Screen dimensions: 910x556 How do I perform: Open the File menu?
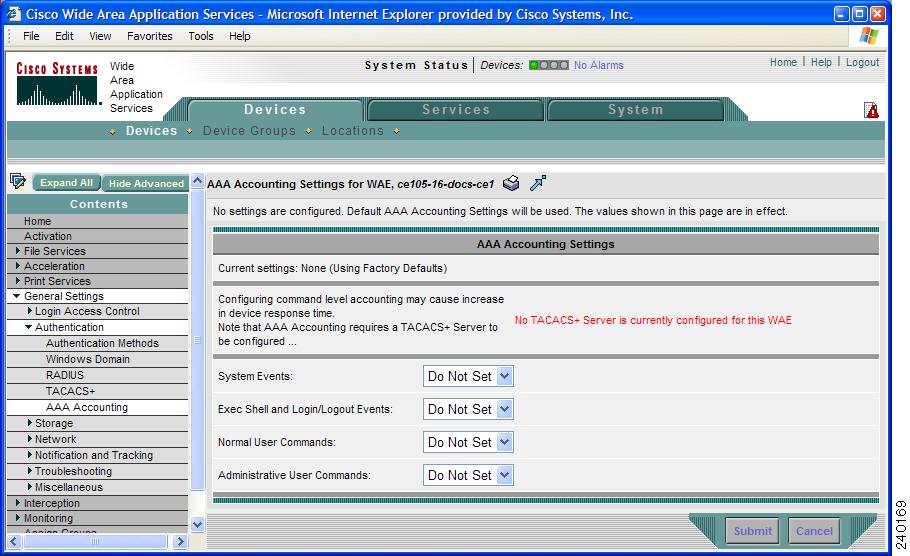31,36
